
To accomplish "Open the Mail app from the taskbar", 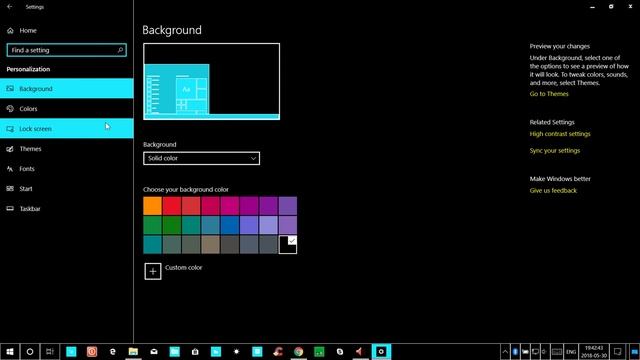I will pyautogui.click(x=154, y=351).
